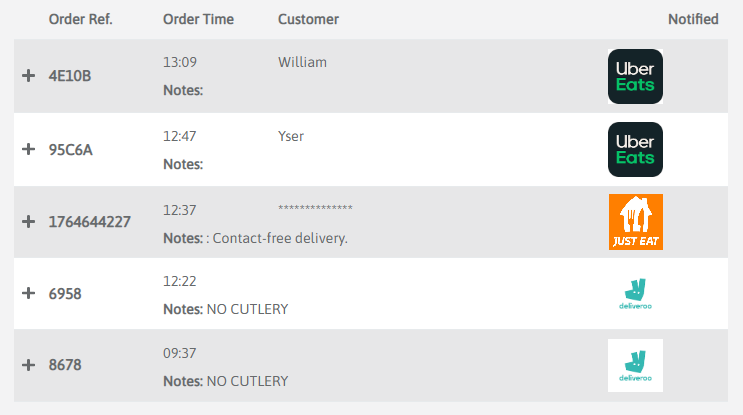Screen dimensions: 743x415
Task: Click customer name Yser
Action: (291, 135)
